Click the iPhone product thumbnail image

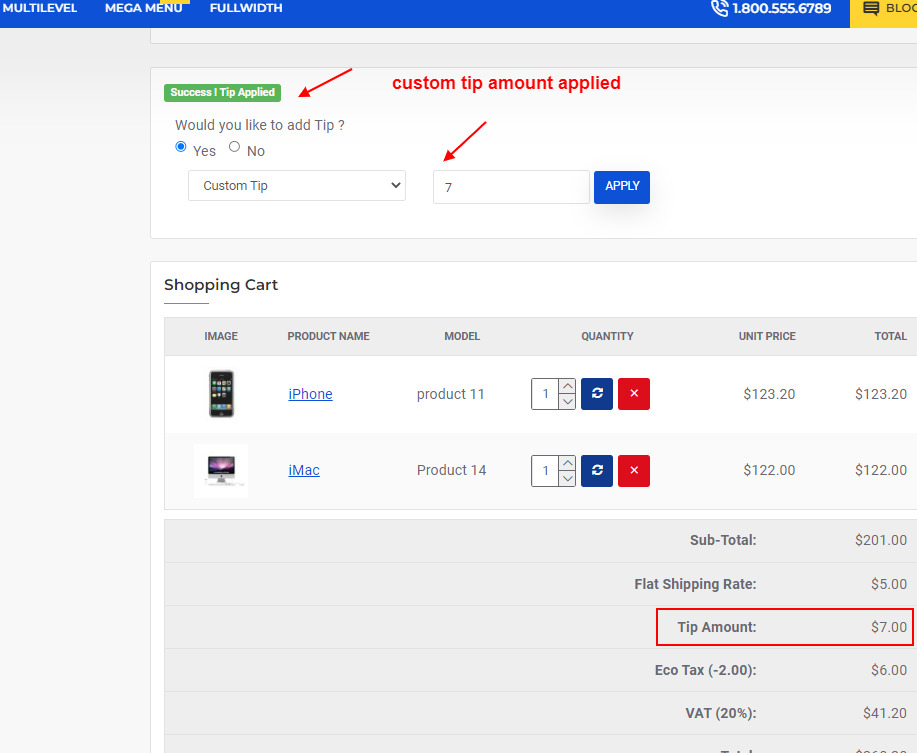pos(220,393)
